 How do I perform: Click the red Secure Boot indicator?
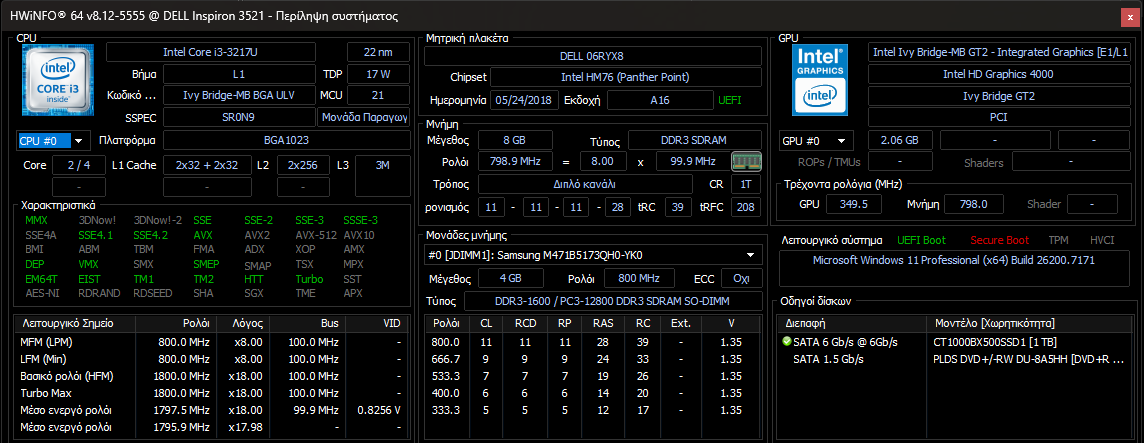[x=1000, y=240]
